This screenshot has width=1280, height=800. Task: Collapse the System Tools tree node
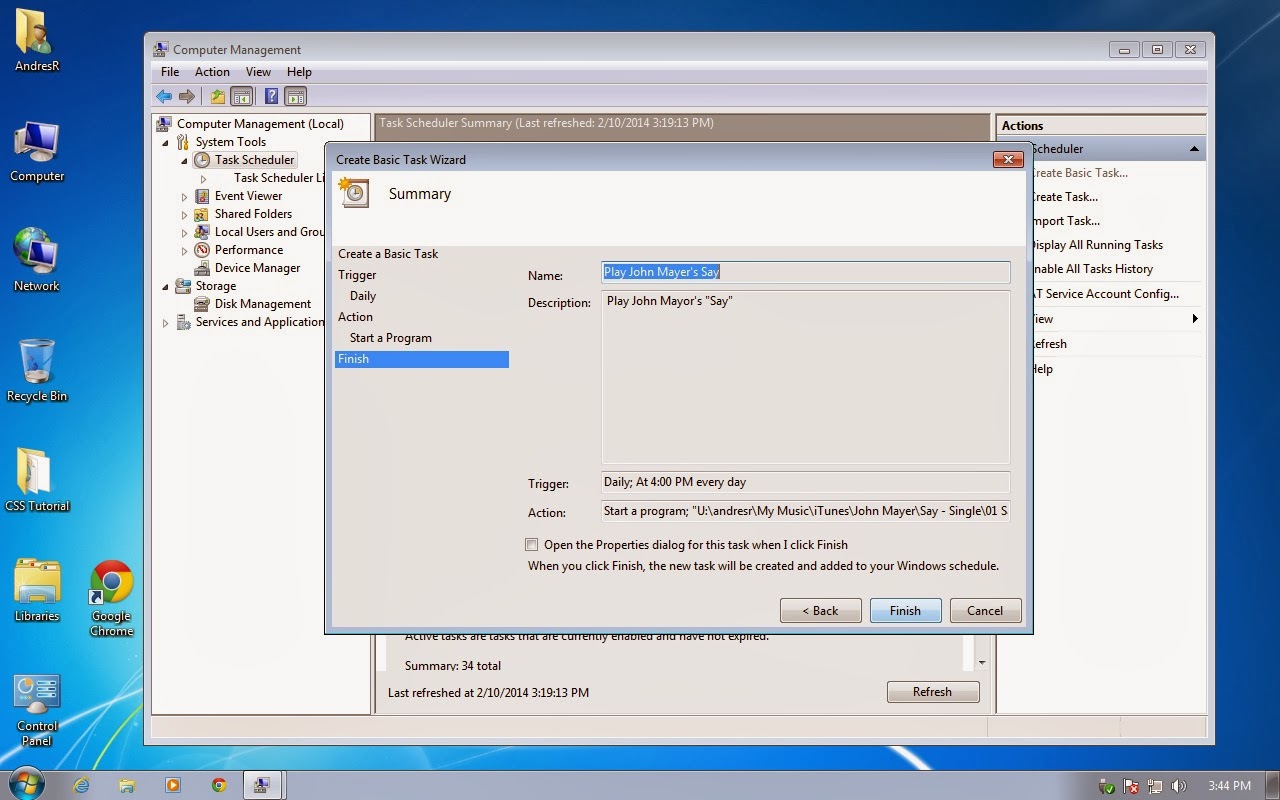166,143
